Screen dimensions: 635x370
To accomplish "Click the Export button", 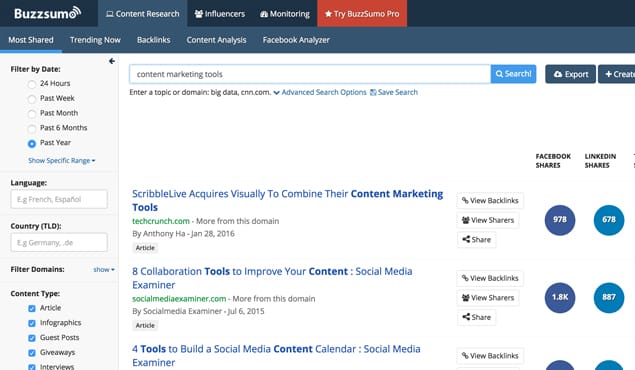I will [570, 74].
